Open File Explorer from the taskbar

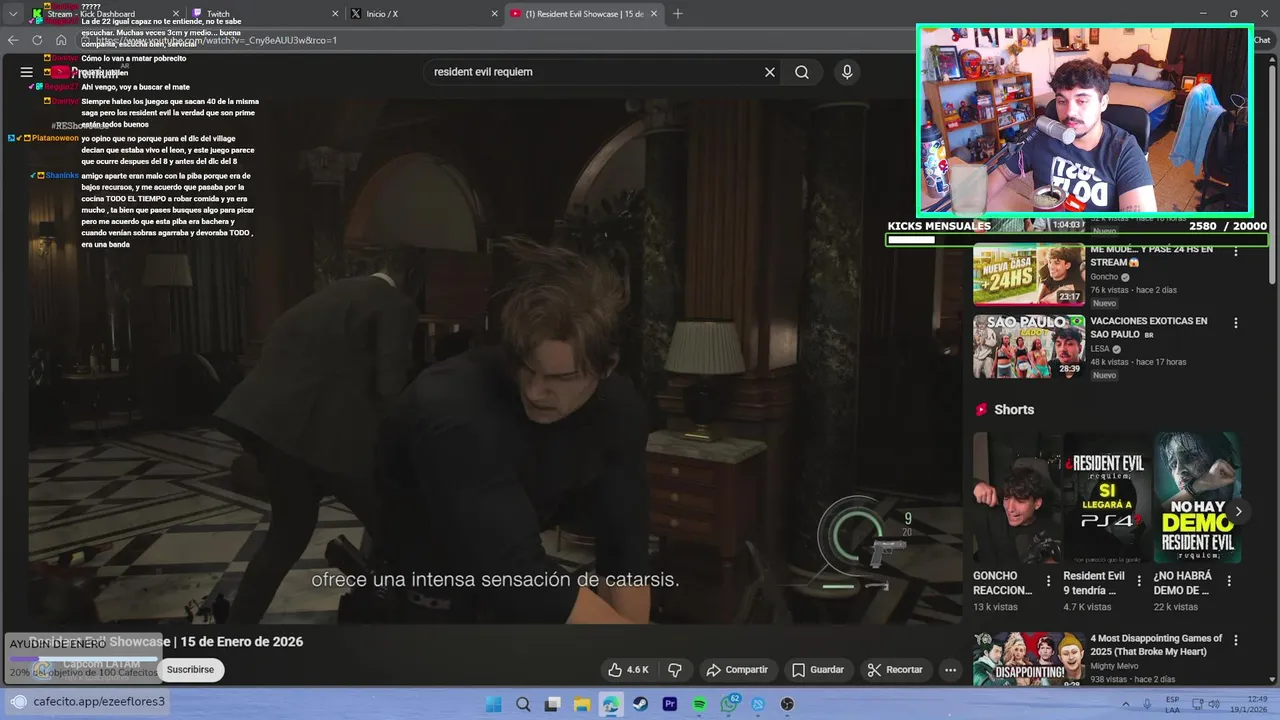pos(582,704)
